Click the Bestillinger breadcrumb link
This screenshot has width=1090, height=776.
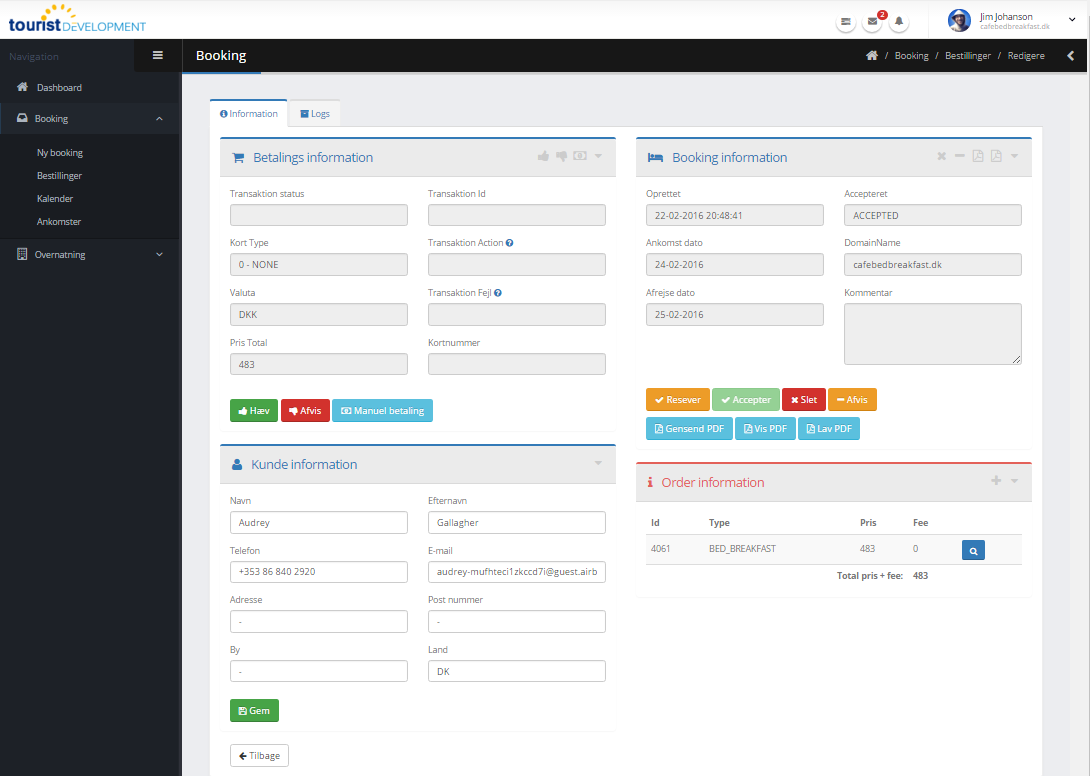(967, 56)
